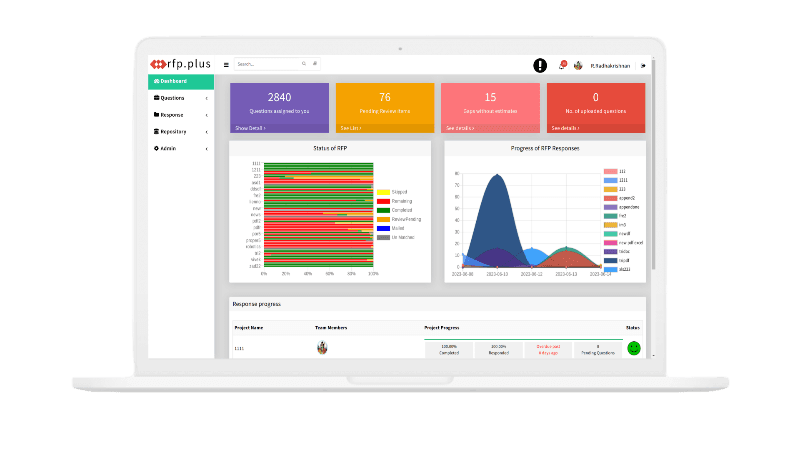Click the team member avatar in the table
800x450 pixels.
pos(322,348)
